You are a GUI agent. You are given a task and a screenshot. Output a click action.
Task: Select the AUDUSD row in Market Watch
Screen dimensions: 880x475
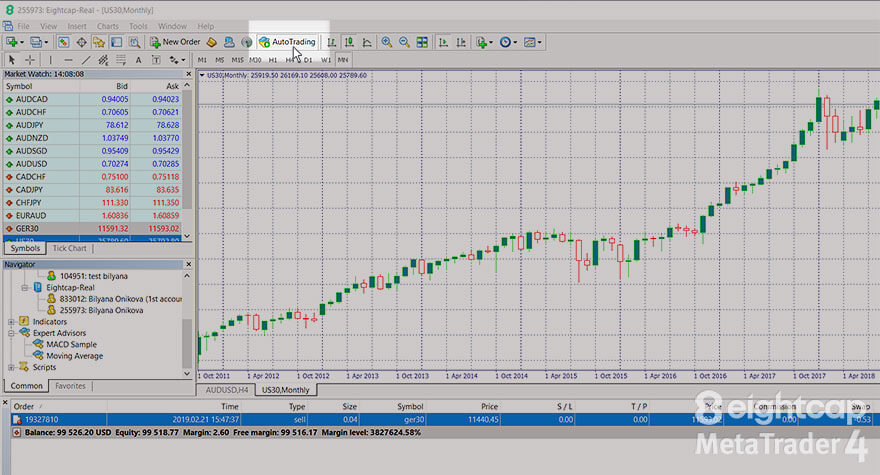click(93, 164)
